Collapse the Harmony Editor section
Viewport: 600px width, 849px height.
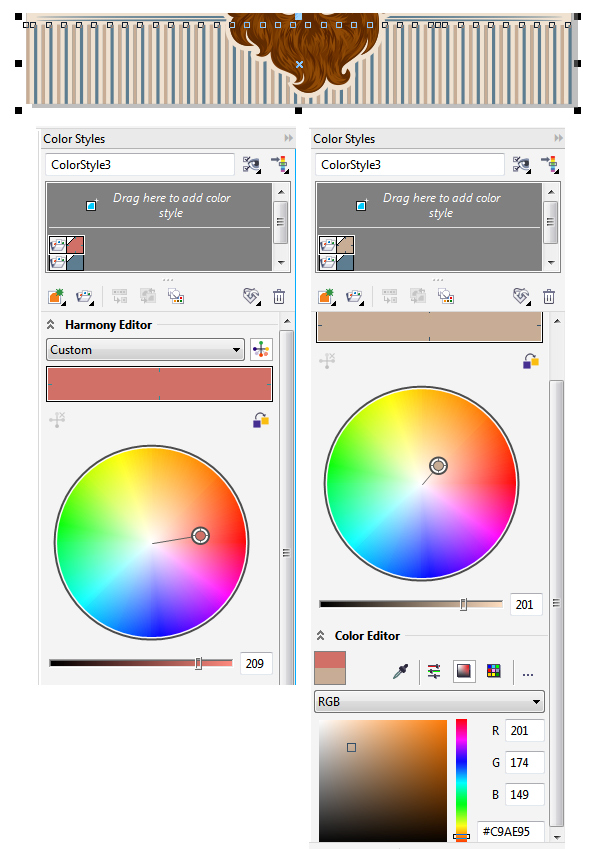pyautogui.click(x=50, y=324)
